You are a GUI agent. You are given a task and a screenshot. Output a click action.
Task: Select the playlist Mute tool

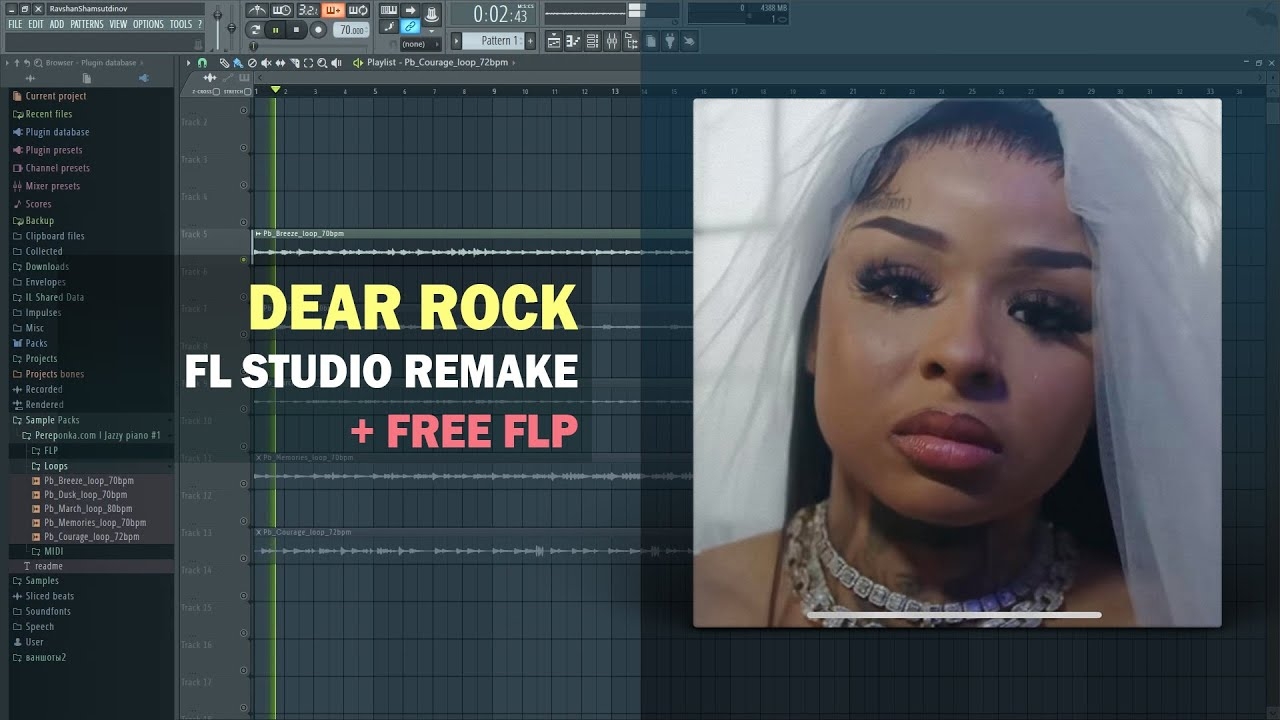click(266, 63)
